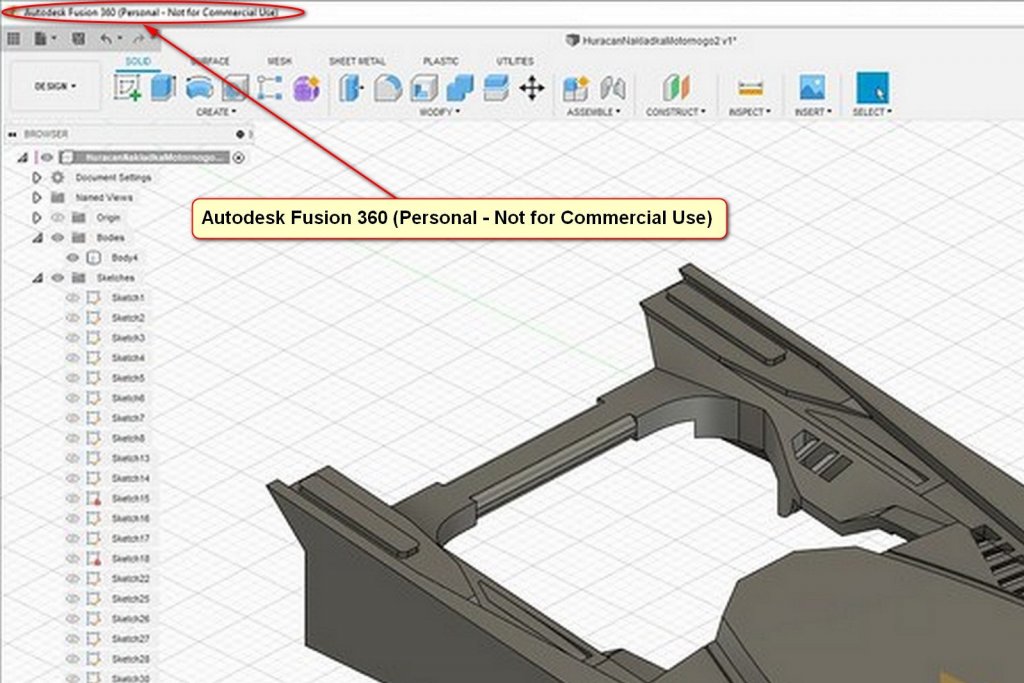Screen dimensions: 1024x683
Task: Toggle visibility of Body4
Action: 72,258
